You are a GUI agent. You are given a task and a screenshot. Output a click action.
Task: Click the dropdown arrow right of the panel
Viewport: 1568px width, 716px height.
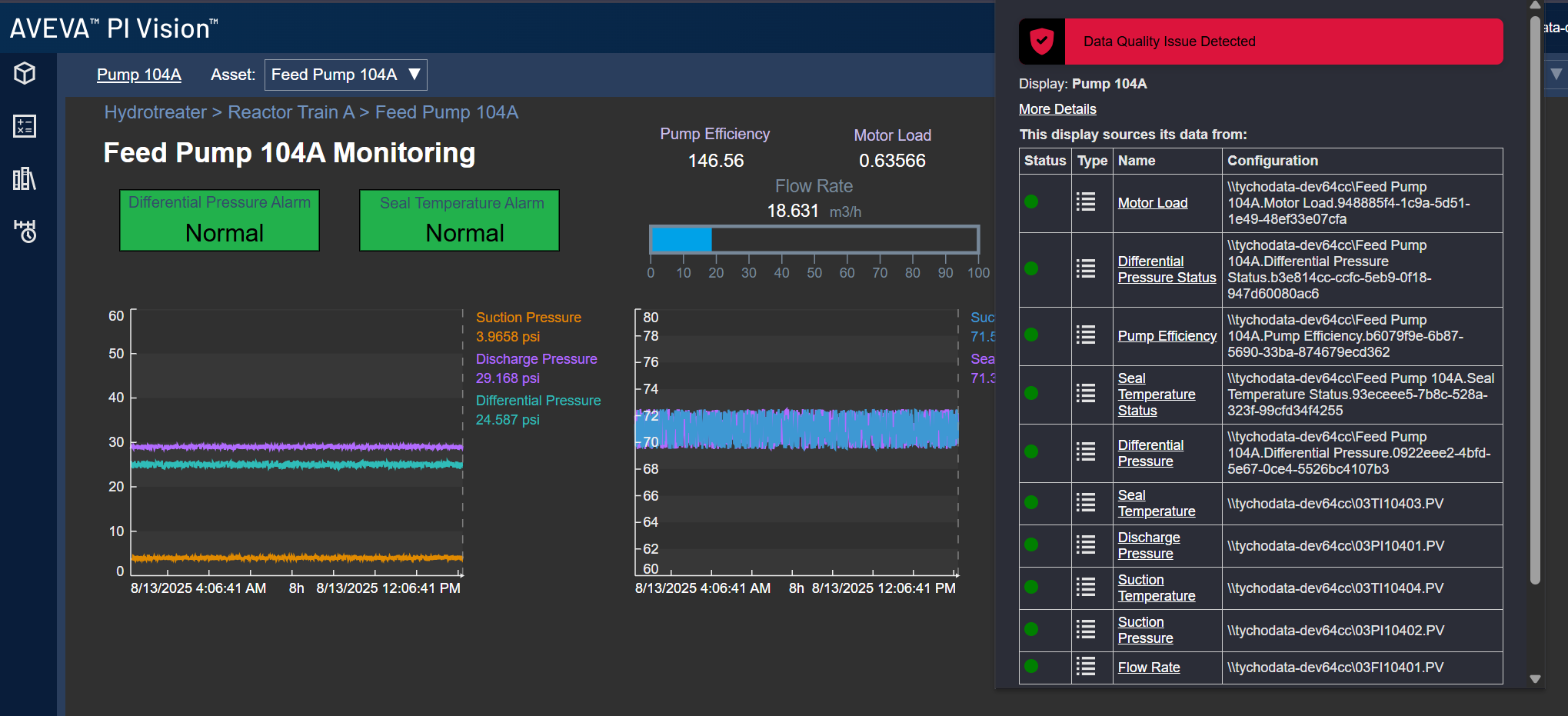pos(1556,75)
